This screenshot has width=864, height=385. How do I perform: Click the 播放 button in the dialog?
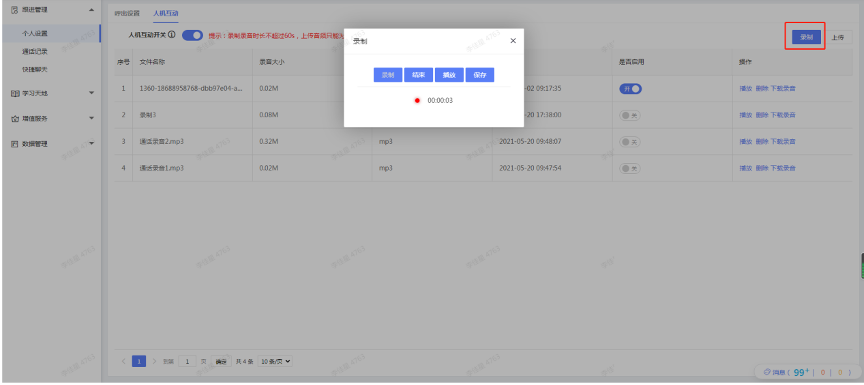(449, 75)
